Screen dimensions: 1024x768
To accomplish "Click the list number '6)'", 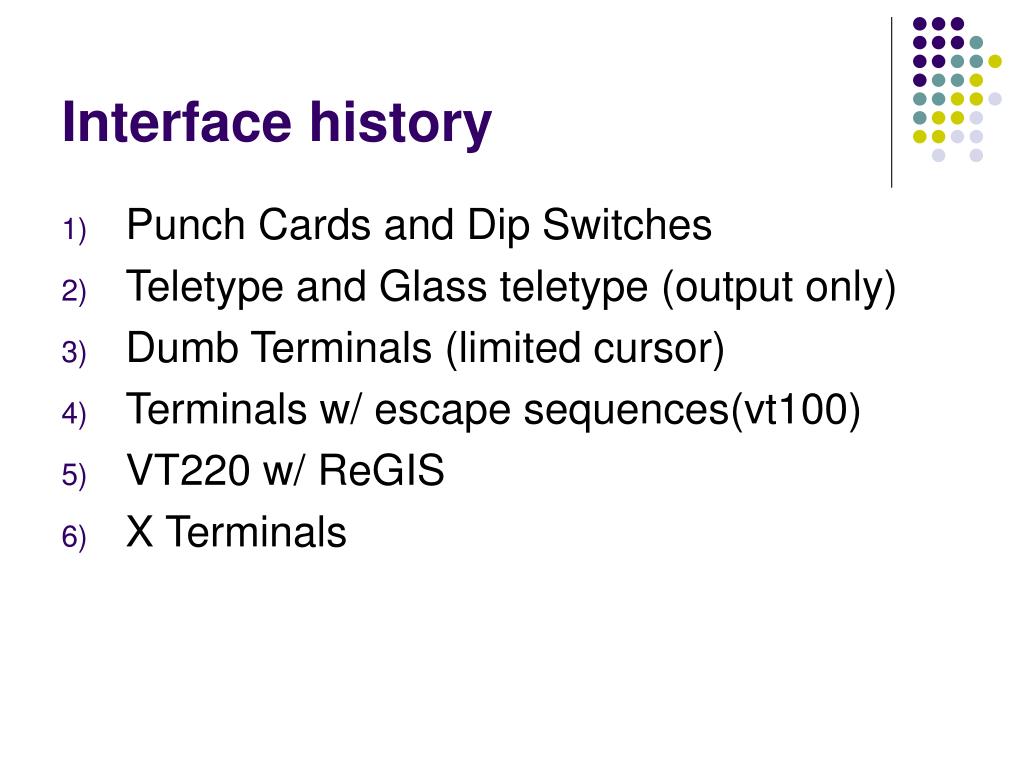I will [x=74, y=537].
